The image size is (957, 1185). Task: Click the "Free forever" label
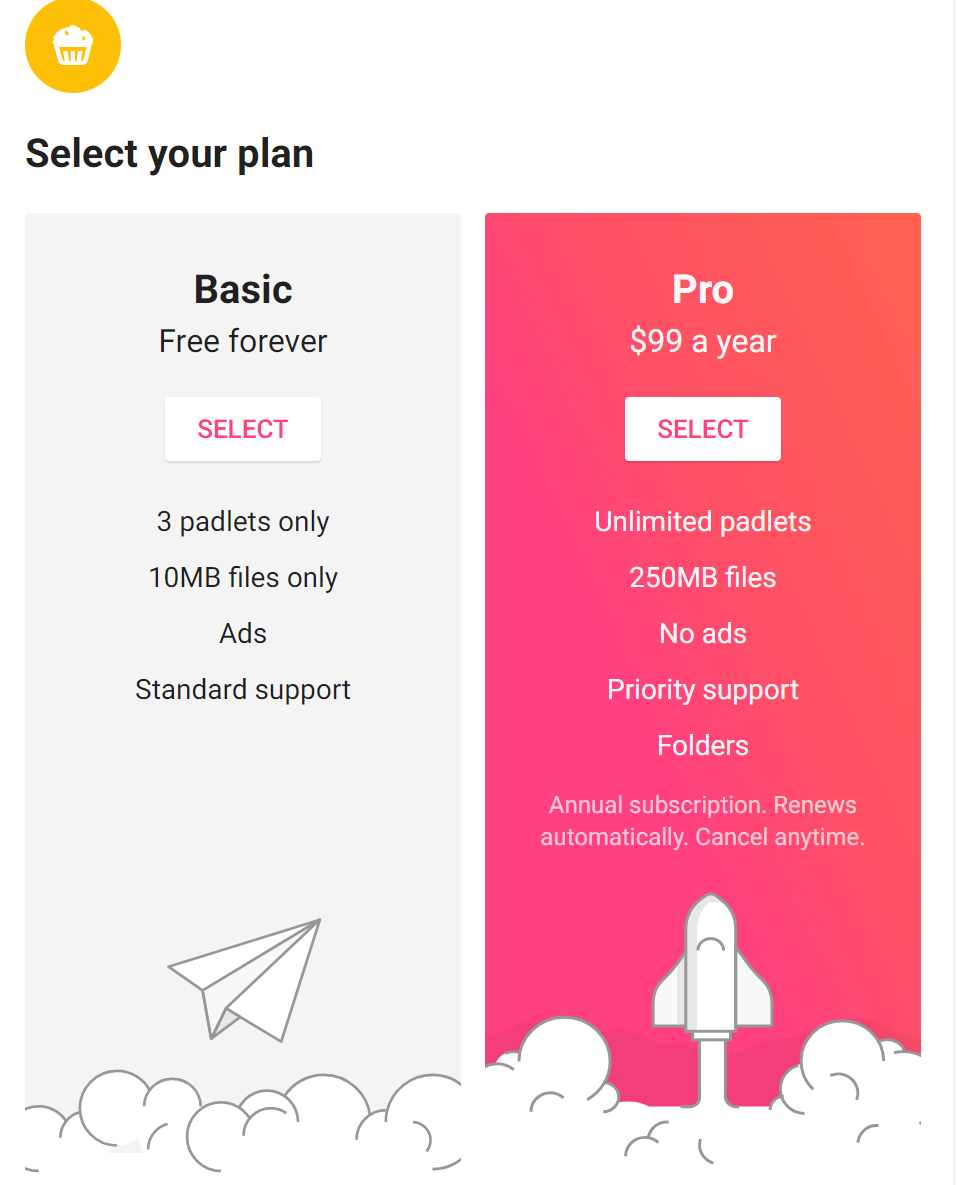point(243,341)
